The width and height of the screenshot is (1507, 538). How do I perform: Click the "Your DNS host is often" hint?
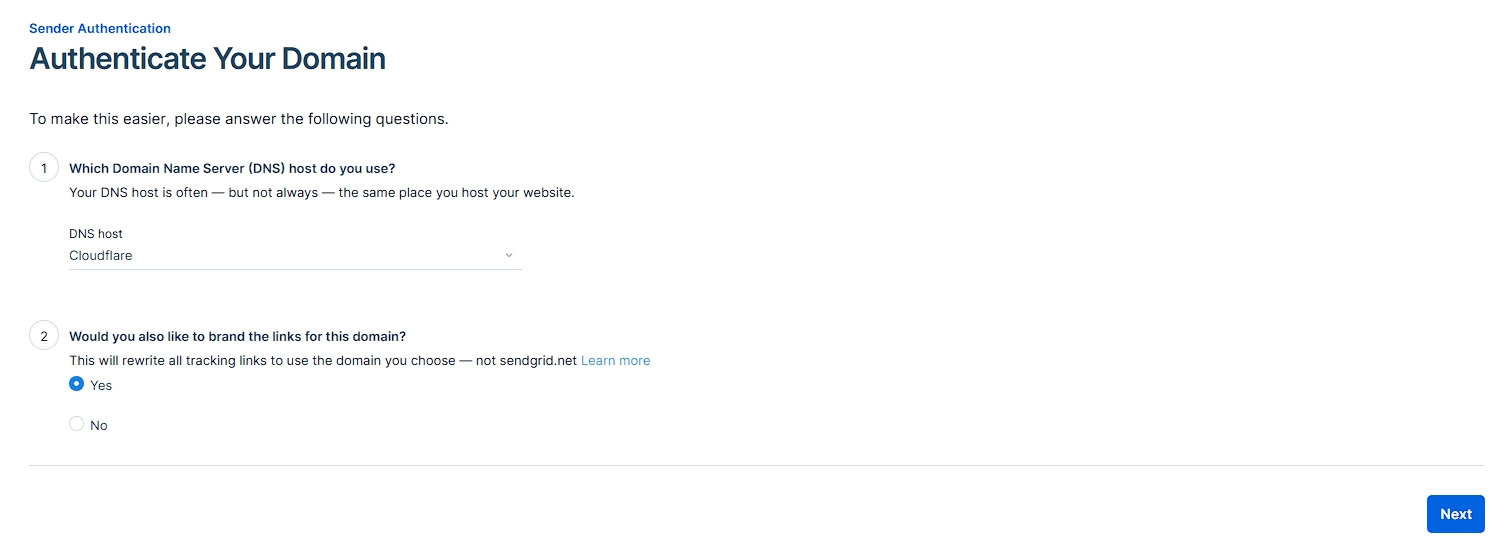point(321,192)
